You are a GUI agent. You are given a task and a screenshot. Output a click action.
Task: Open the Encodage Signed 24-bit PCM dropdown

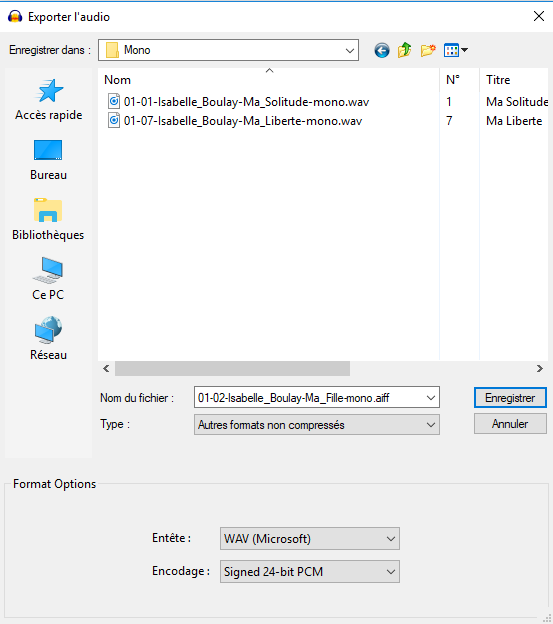click(x=310, y=572)
